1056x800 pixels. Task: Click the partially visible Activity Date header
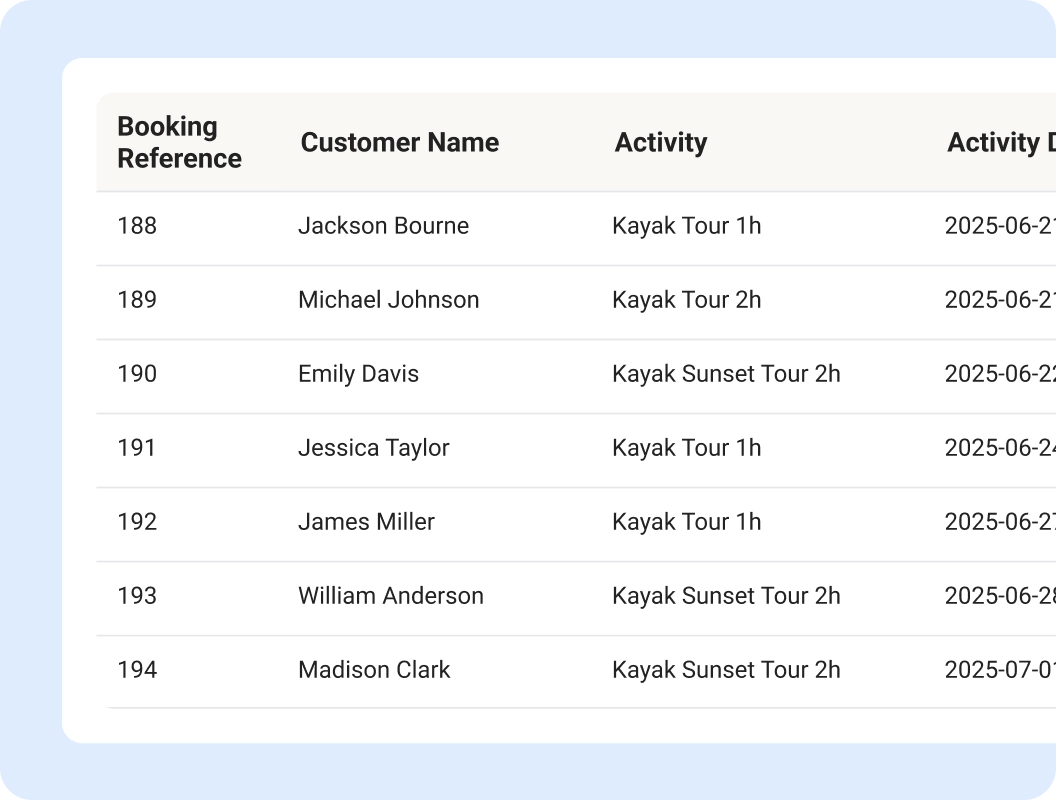tap(1000, 142)
